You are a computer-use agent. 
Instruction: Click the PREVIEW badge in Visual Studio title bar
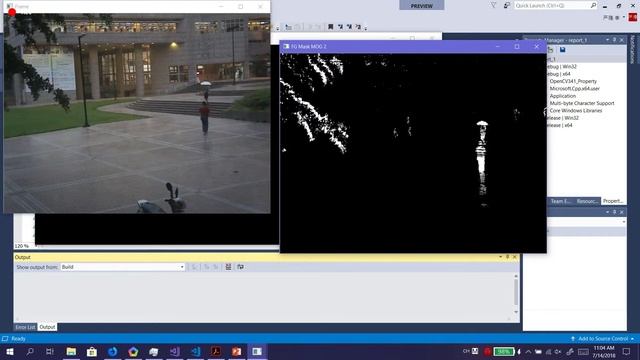(422, 6)
